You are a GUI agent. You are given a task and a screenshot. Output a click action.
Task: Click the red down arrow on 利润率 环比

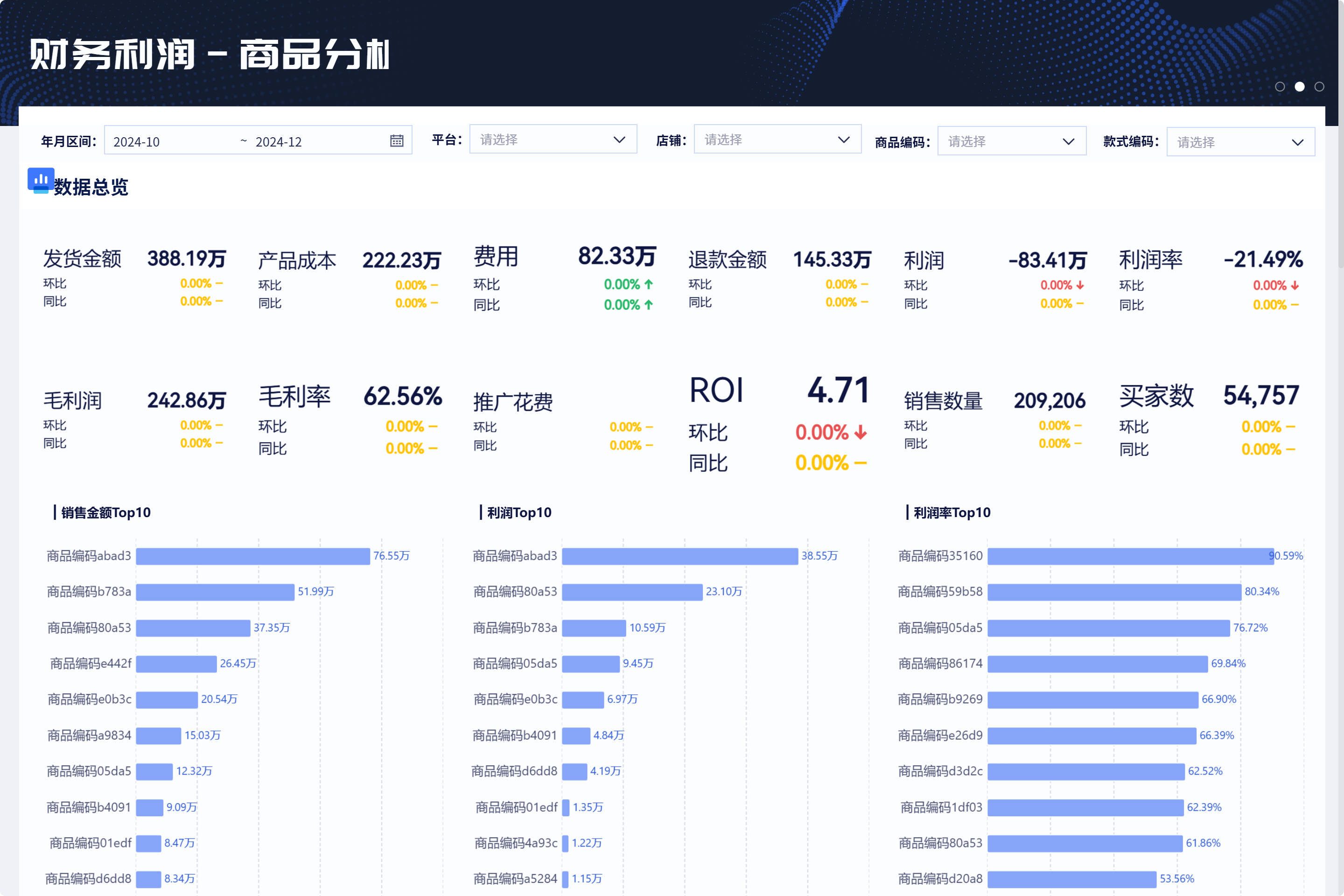pos(1295,285)
